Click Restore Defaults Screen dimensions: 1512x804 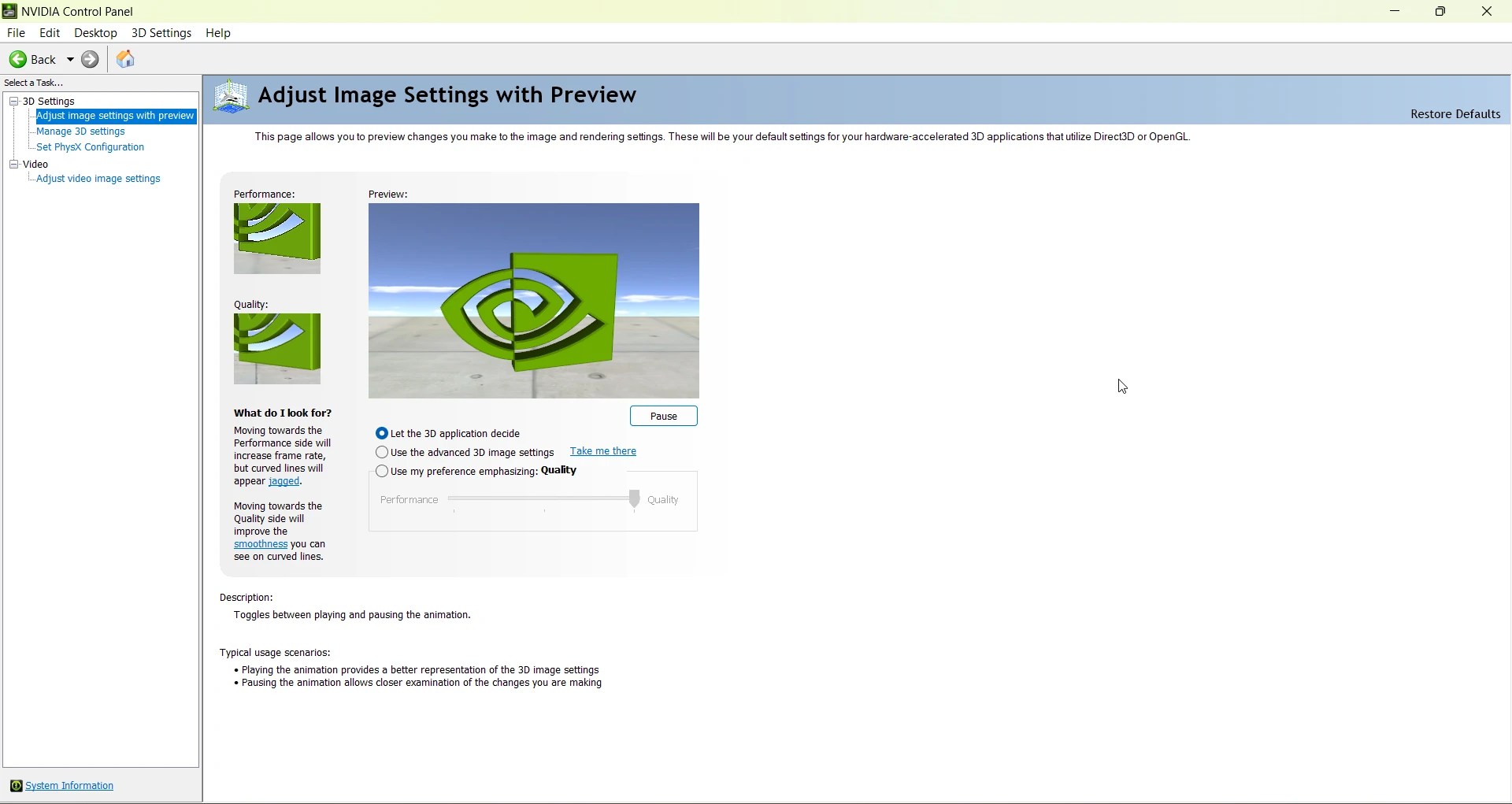(x=1455, y=114)
